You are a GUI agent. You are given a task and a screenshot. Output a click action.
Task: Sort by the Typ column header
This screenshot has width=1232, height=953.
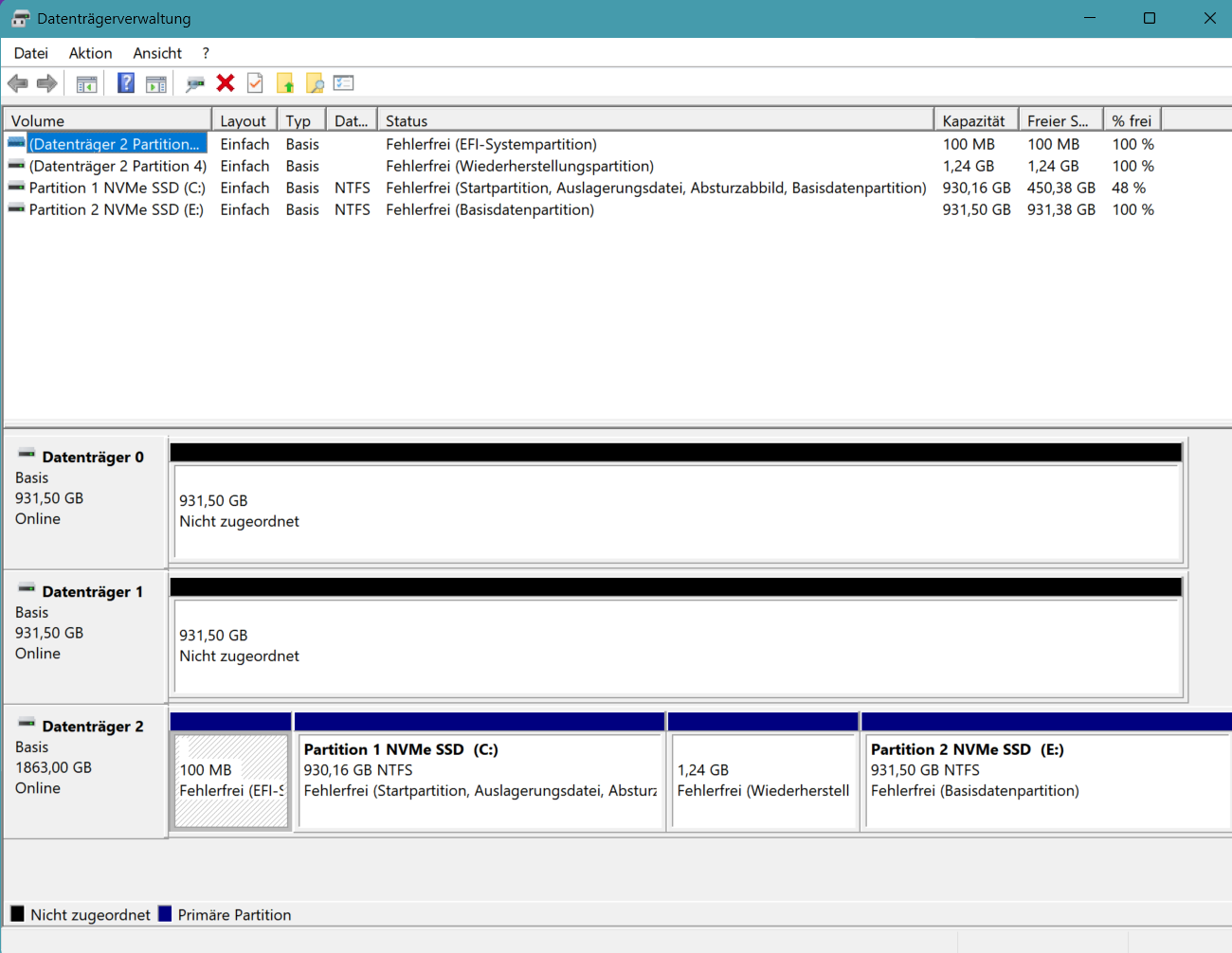click(301, 120)
